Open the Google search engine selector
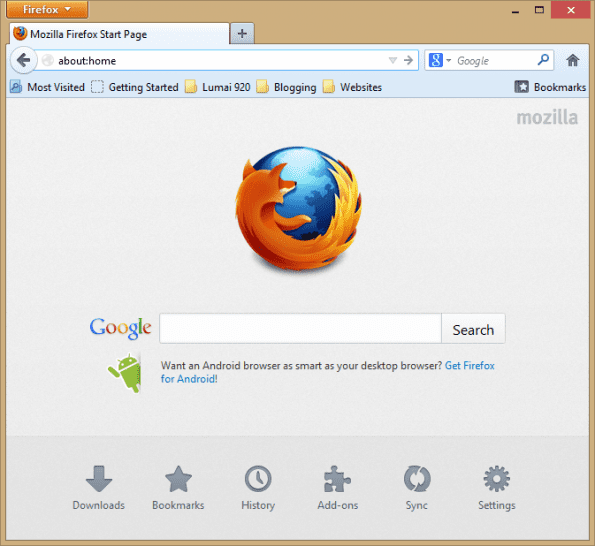The height and width of the screenshot is (546, 595). (440, 60)
